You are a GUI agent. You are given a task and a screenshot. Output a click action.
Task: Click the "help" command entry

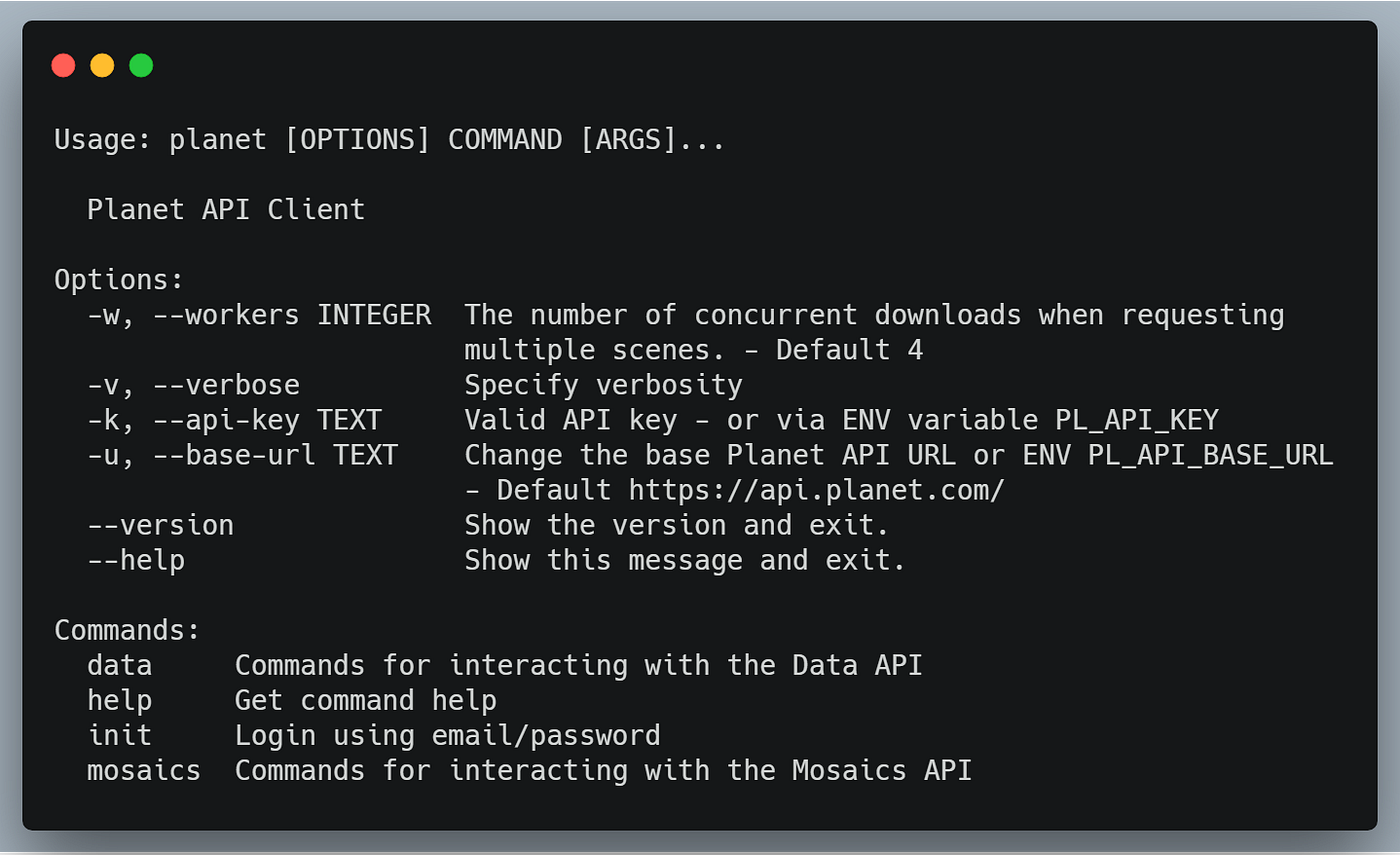(120, 700)
